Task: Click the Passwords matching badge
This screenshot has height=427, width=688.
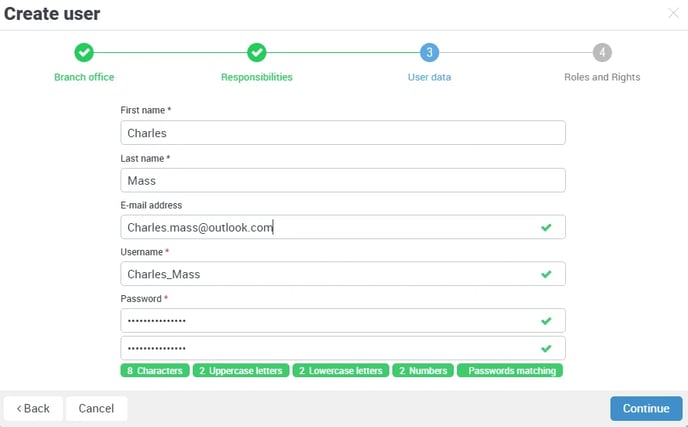Action: point(510,371)
